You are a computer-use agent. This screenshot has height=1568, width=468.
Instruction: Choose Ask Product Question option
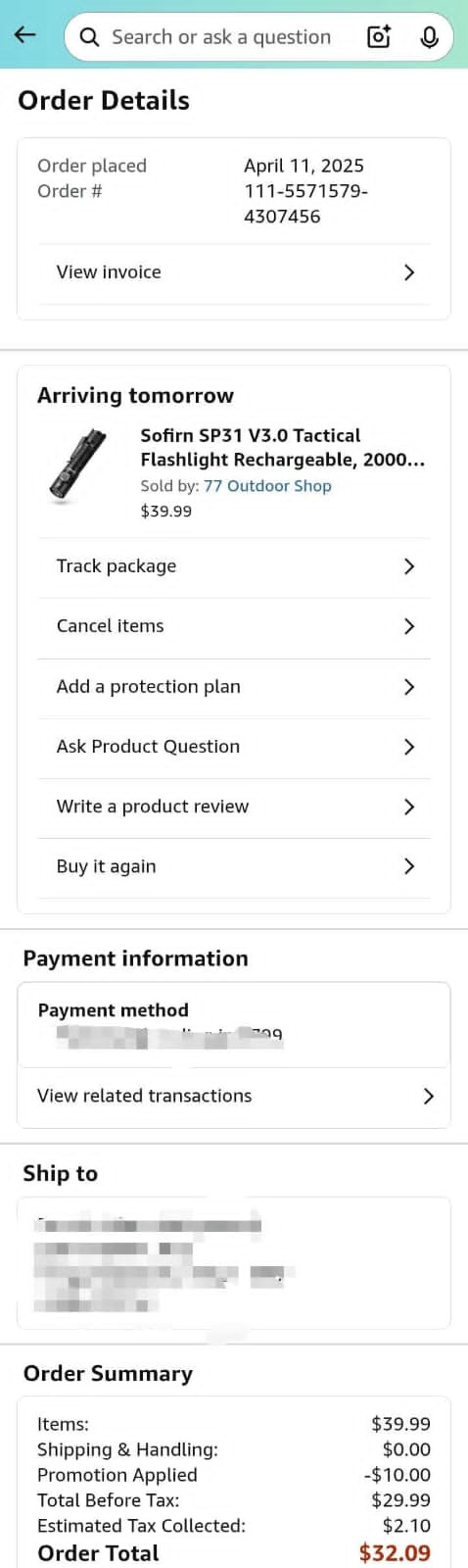(234, 747)
